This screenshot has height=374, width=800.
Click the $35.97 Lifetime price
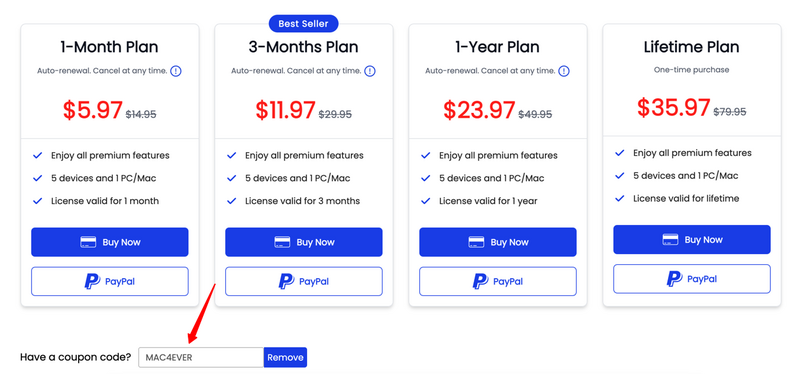click(673, 108)
